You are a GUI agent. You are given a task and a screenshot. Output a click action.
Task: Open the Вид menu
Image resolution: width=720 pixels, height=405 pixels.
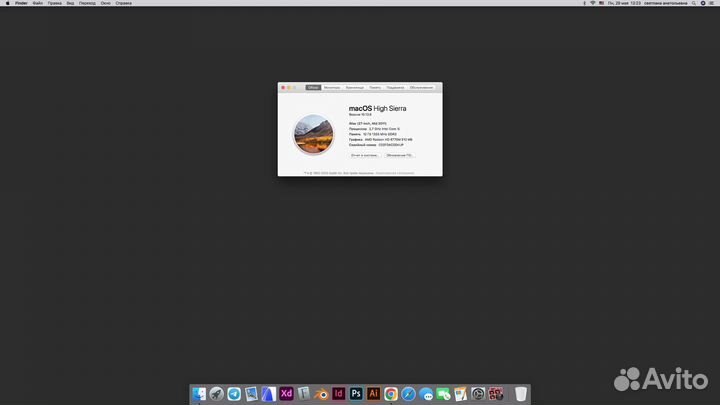pyautogui.click(x=70, y=3)
